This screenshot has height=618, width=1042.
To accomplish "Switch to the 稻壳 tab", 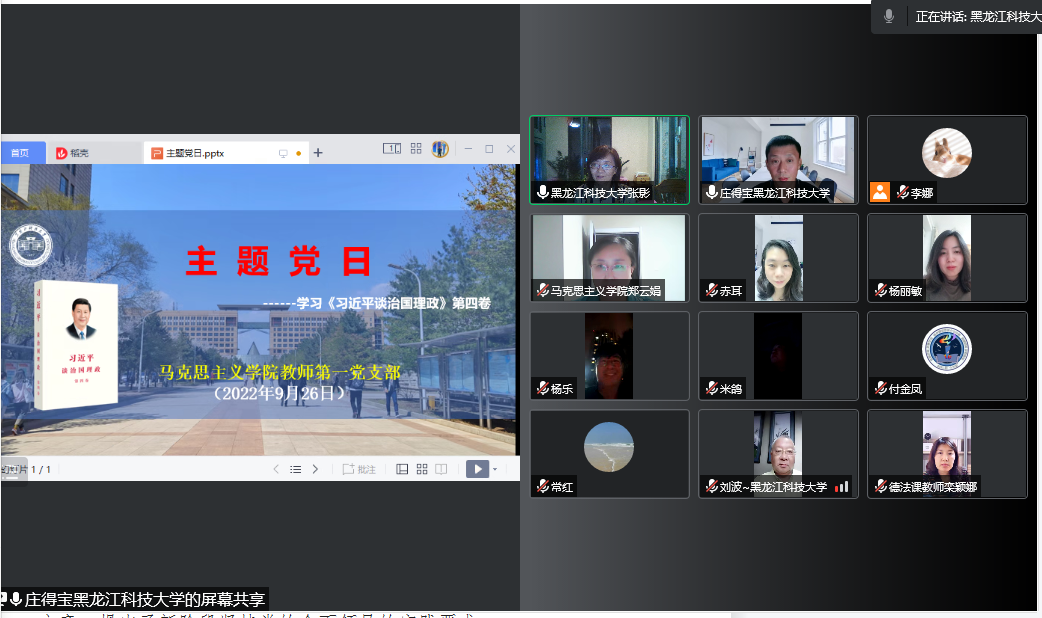I will pos(72,153).
